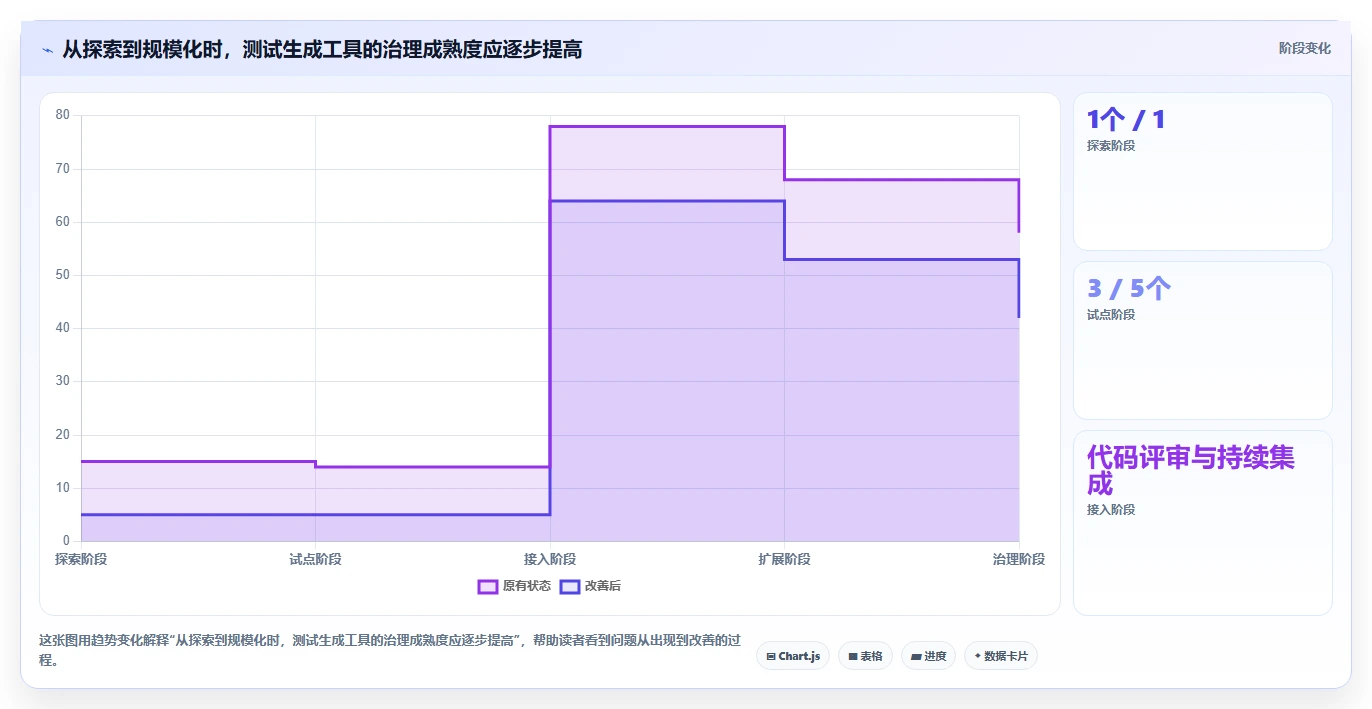Toggle the 原有状态 legend series

tap(514, 586)
